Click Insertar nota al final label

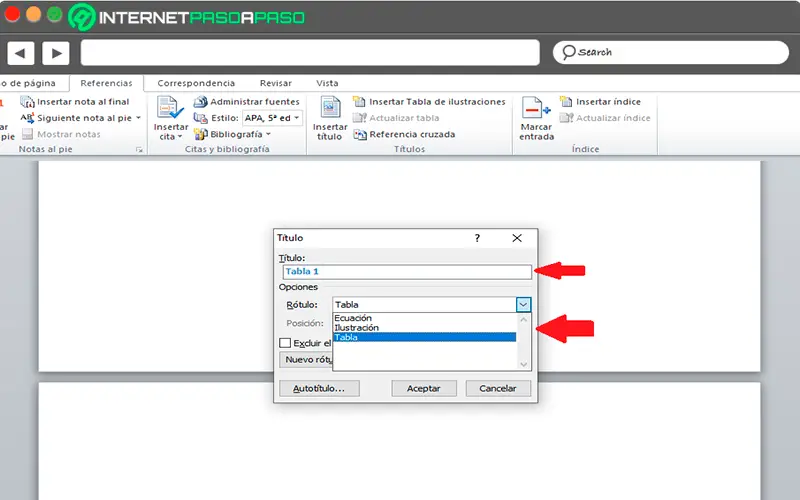(83, 102)
